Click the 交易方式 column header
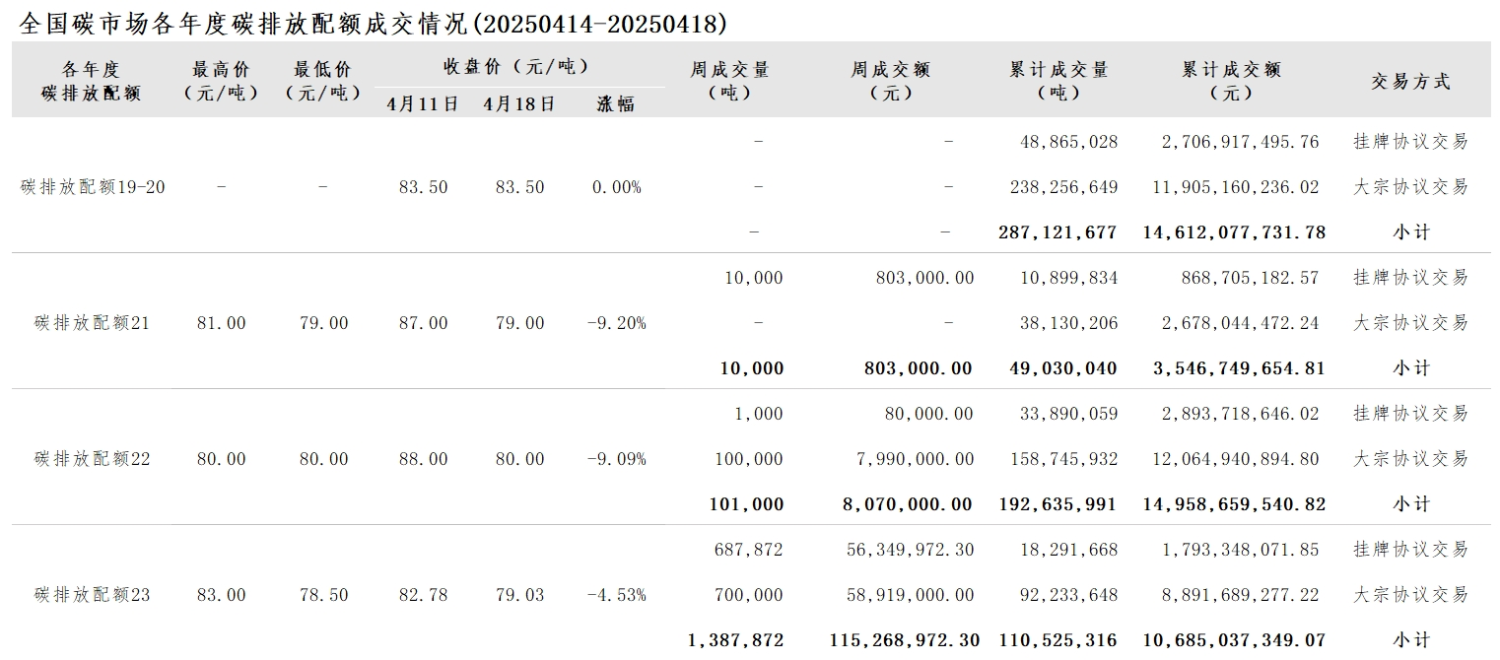This screenshot has height=660, width=1500. tap(1411, 82)
